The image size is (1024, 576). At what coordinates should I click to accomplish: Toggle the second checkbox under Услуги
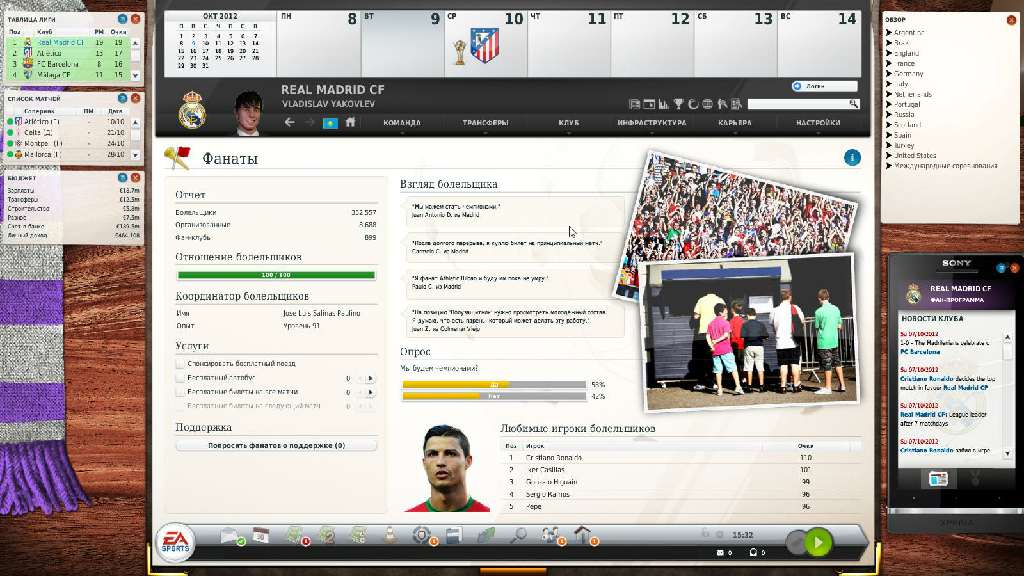tap(180, 377)
